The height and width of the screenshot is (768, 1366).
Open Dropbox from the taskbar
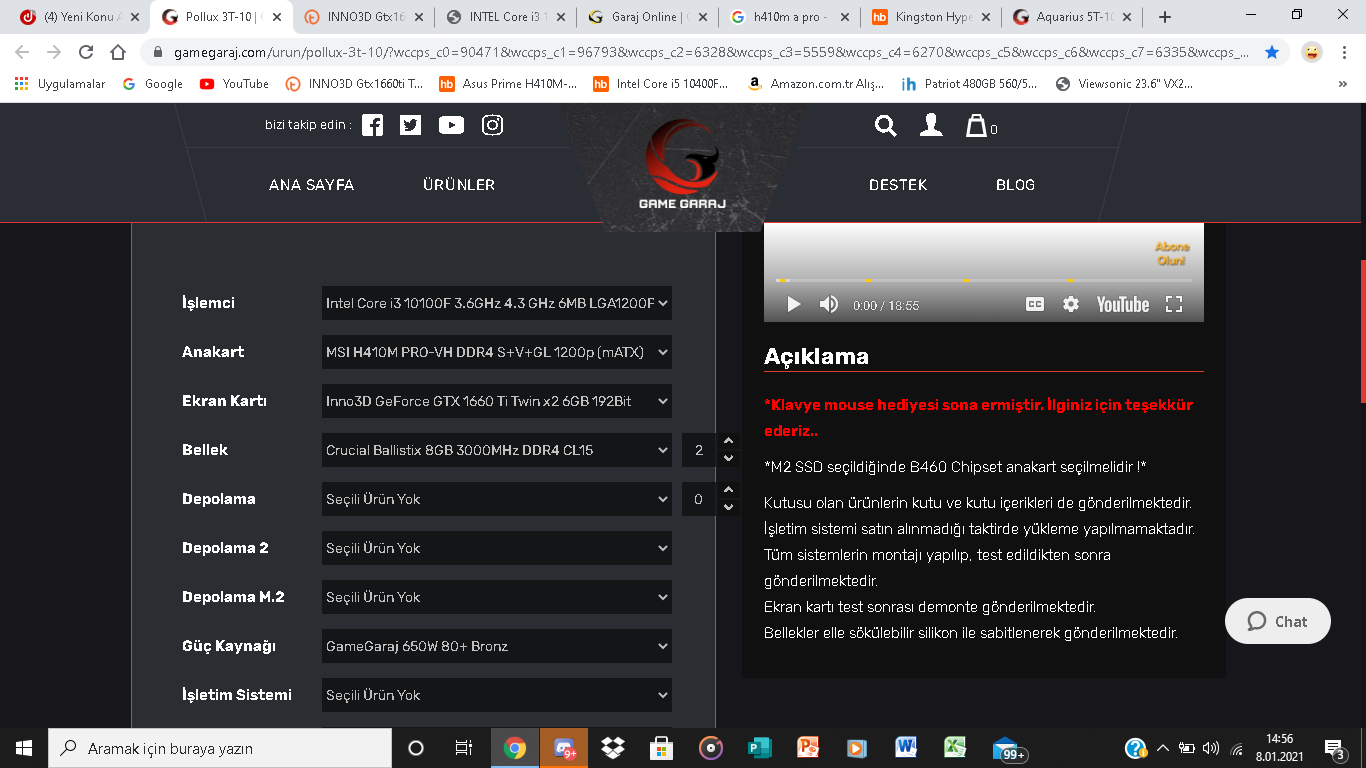pyautogui.click(x=613, y=748)
